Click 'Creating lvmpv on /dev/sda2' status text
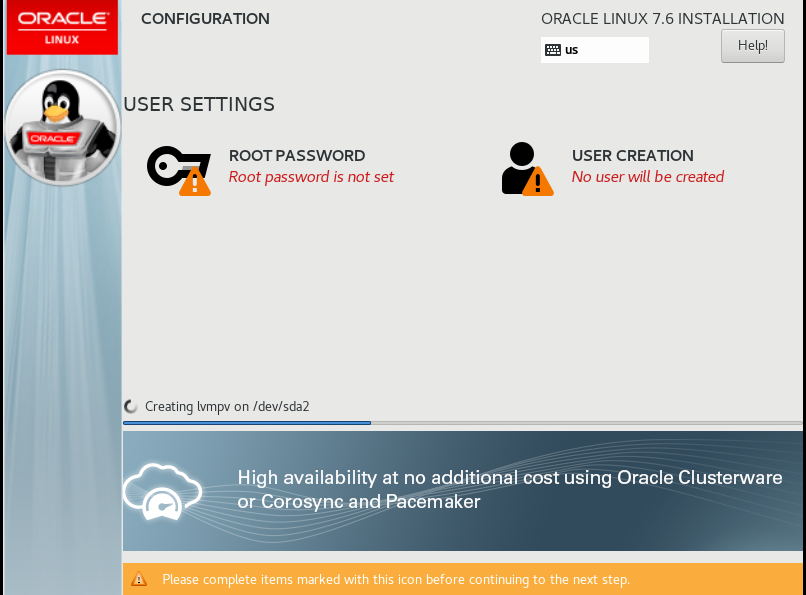Viewport: 806px width, 595px height. (227, 406)
